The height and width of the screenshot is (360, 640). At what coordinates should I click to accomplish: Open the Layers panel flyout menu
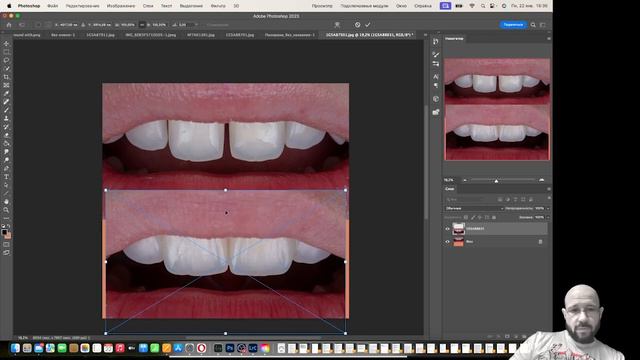click(549, 189)
